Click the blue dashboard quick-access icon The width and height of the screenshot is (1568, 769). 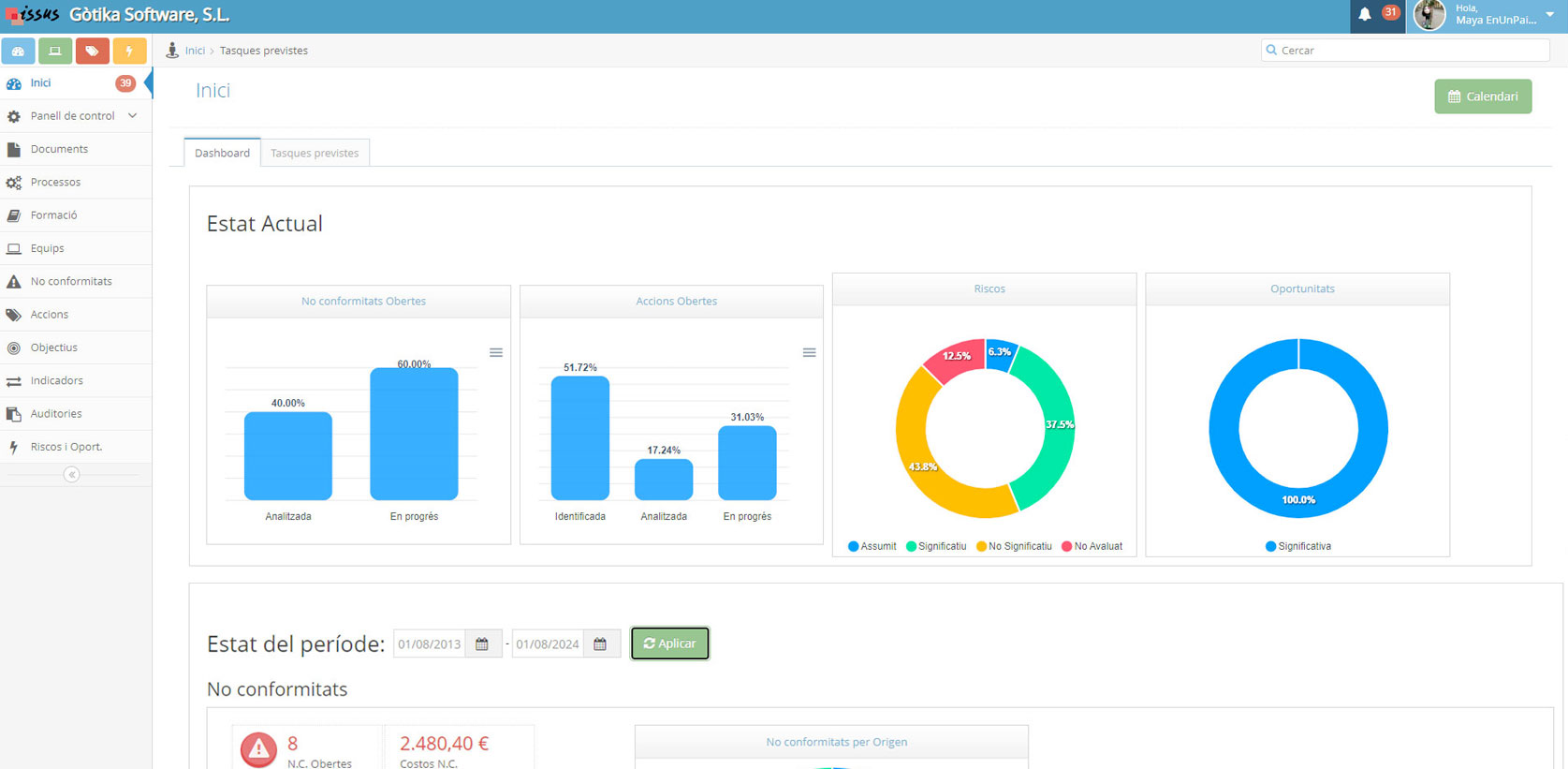pyautogui.click(x=18, y=51)
